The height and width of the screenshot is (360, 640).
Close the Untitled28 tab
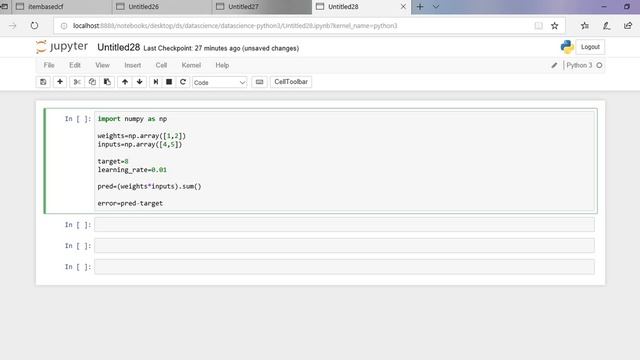403,7
